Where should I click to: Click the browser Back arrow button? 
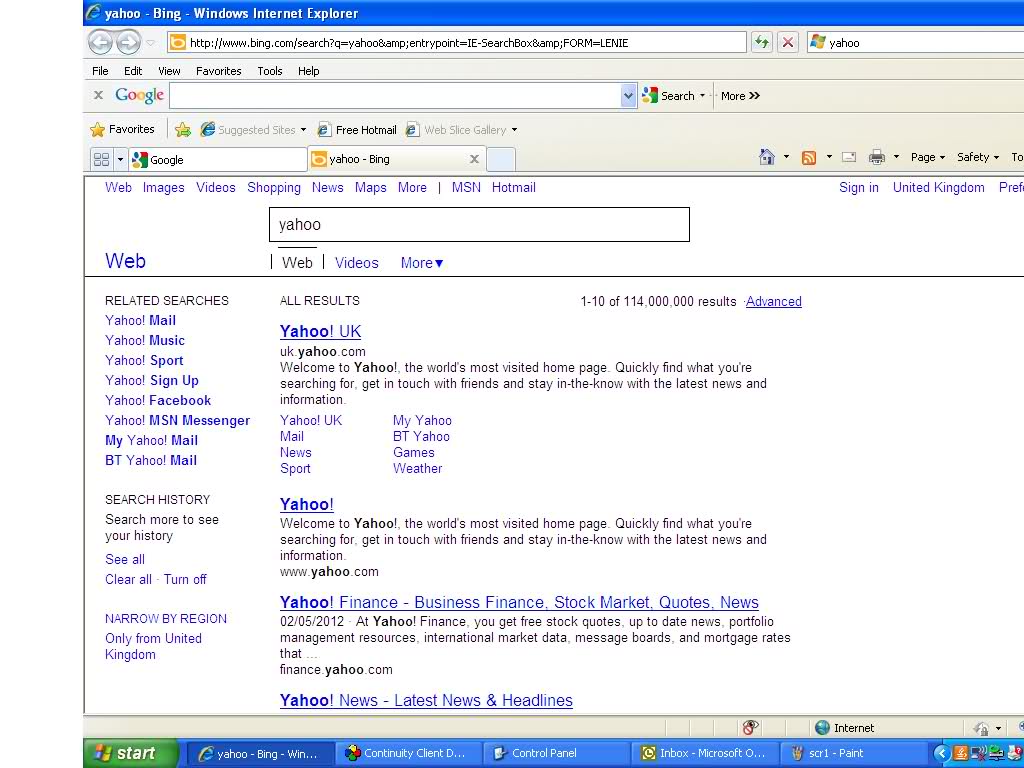pyautogui.click(x=101, y=42)
